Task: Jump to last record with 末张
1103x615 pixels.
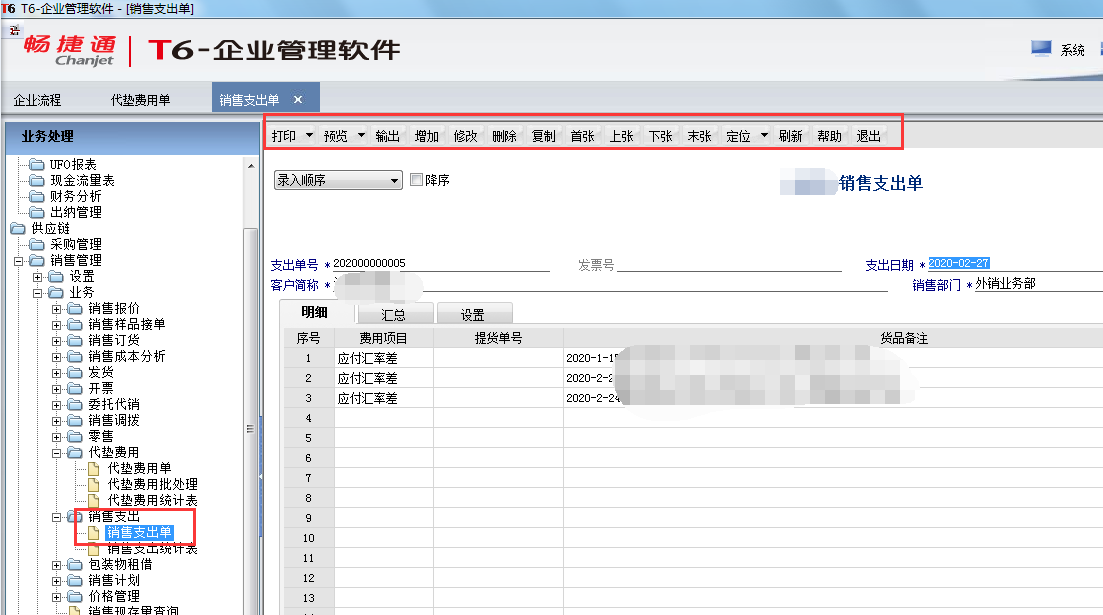Action: 699,136
